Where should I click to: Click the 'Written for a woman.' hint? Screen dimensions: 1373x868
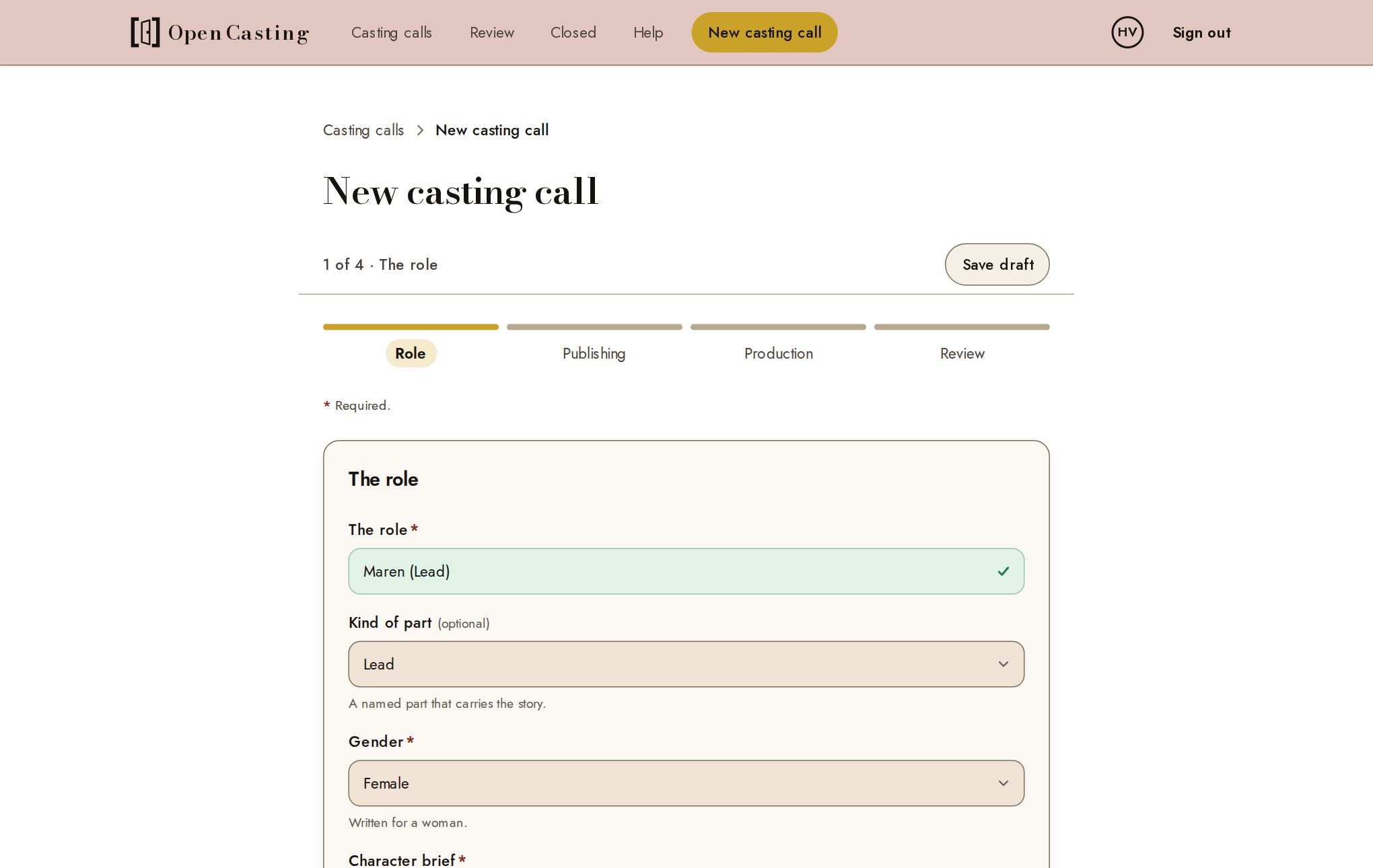408,823
